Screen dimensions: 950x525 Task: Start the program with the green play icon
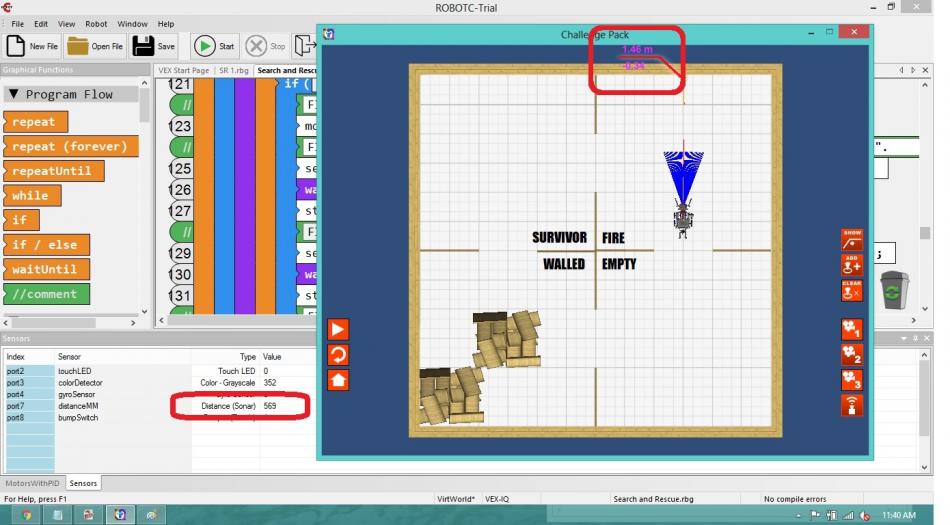(x=204, y=46)
